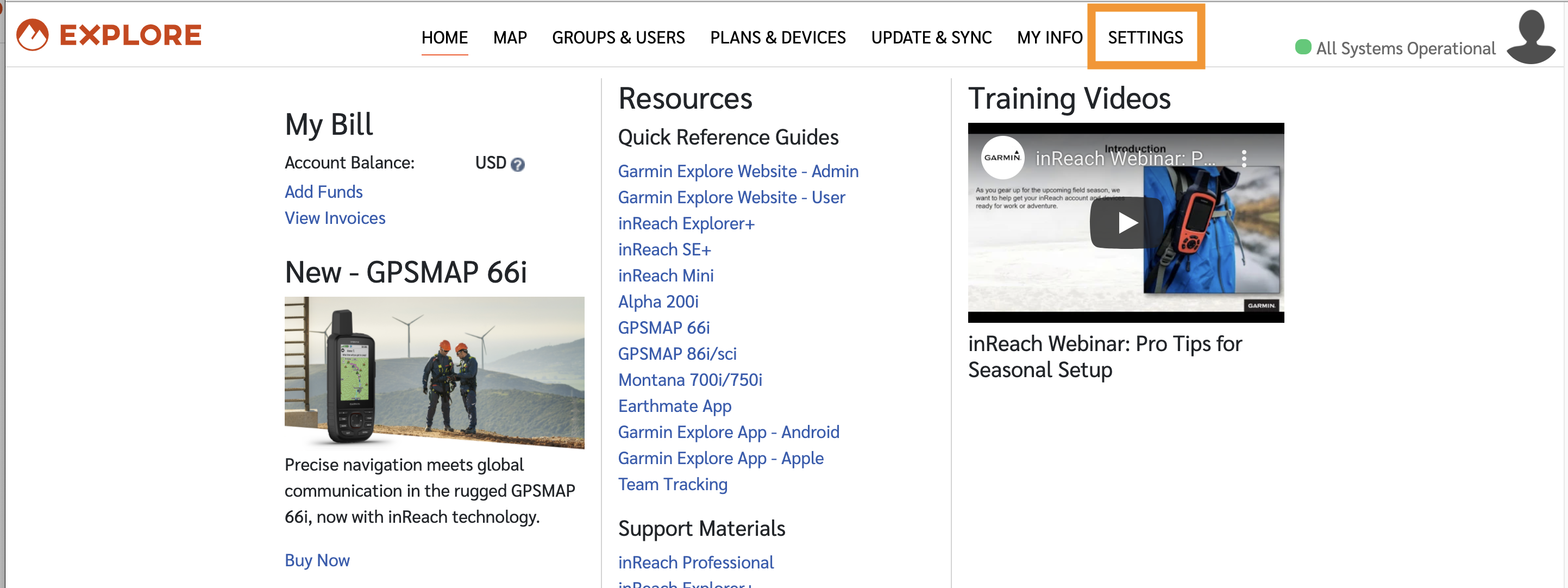The width and height of the screenshot is (1568, 588).
Task: Open the Team Tracking guide
Action: 673,485
